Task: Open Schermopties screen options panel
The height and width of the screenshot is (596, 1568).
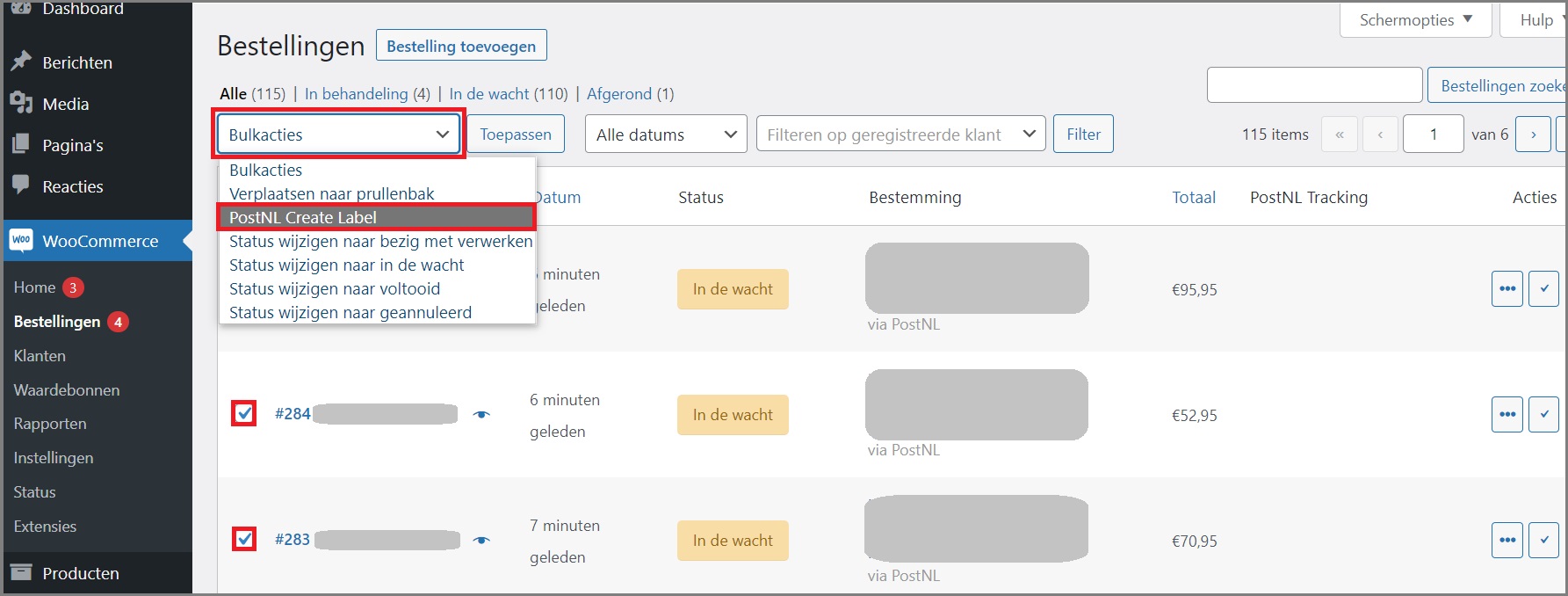Action: coord(1414,20)
